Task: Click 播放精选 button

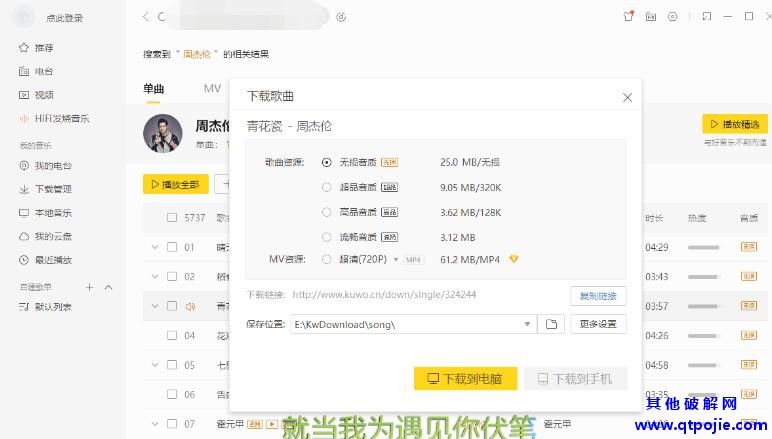Action: (735, 124)
